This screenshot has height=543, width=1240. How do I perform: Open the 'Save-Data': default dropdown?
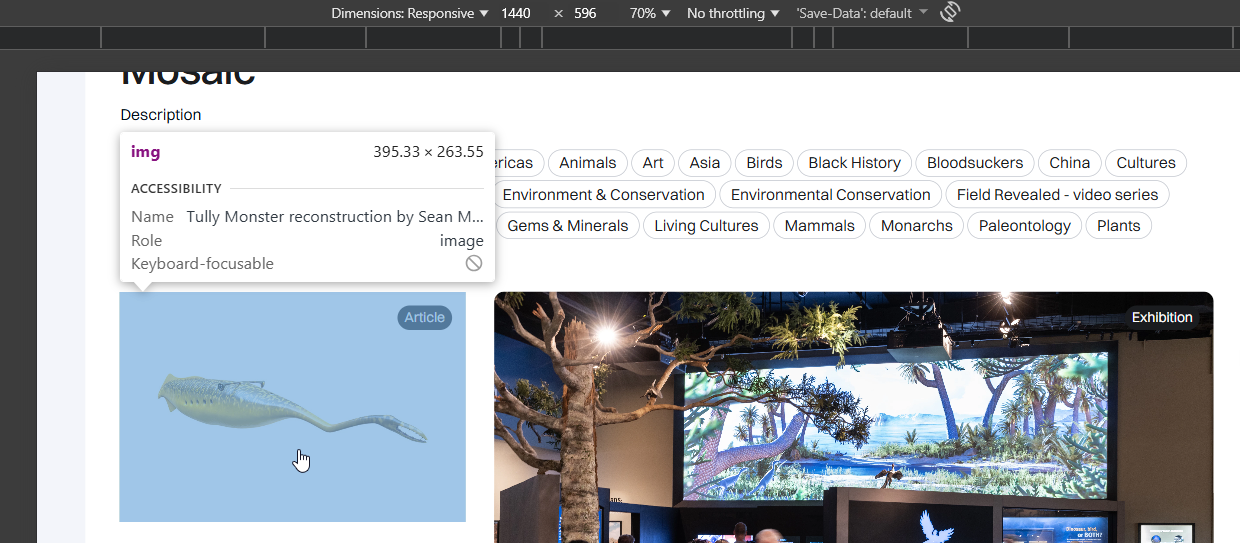tap(862, 13)
